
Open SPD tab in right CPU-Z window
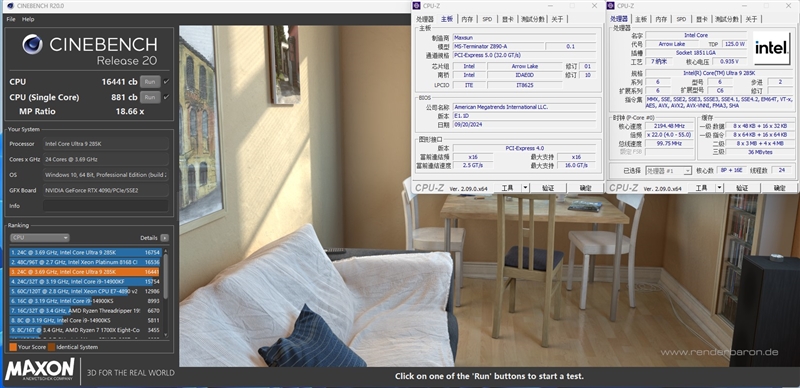point(681,19)
